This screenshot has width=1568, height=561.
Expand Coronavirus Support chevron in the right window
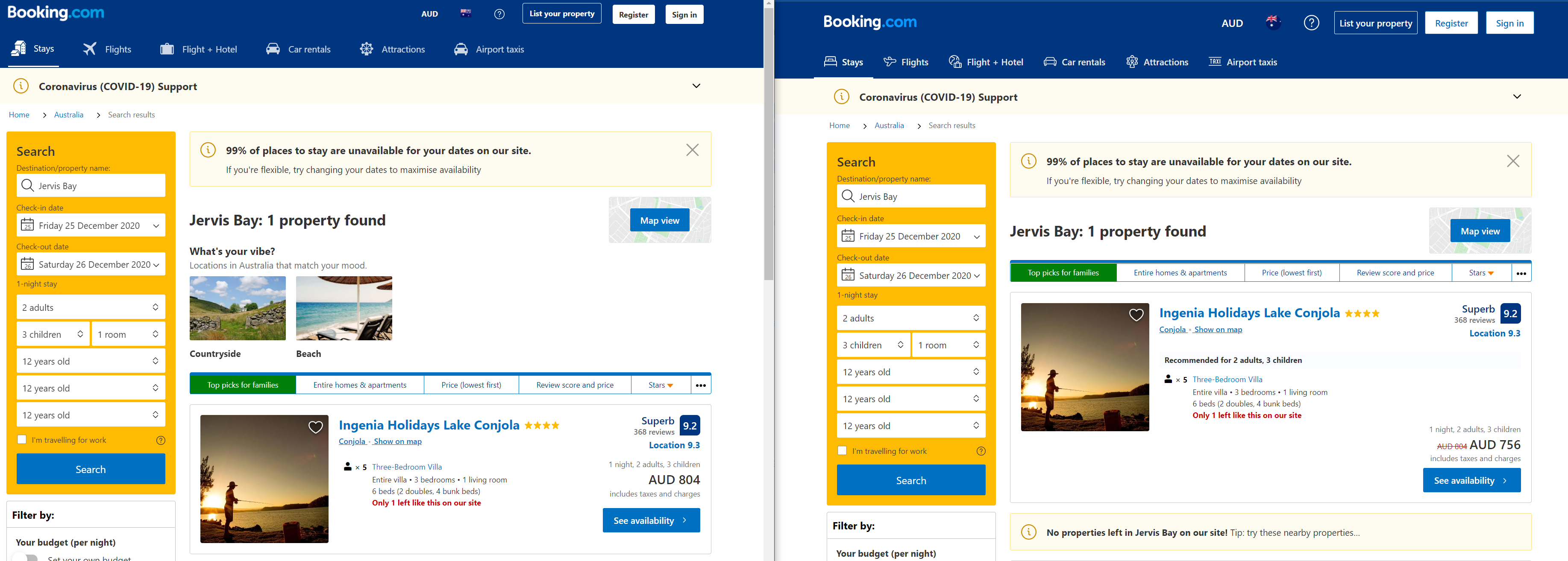tap(1516, 96)
